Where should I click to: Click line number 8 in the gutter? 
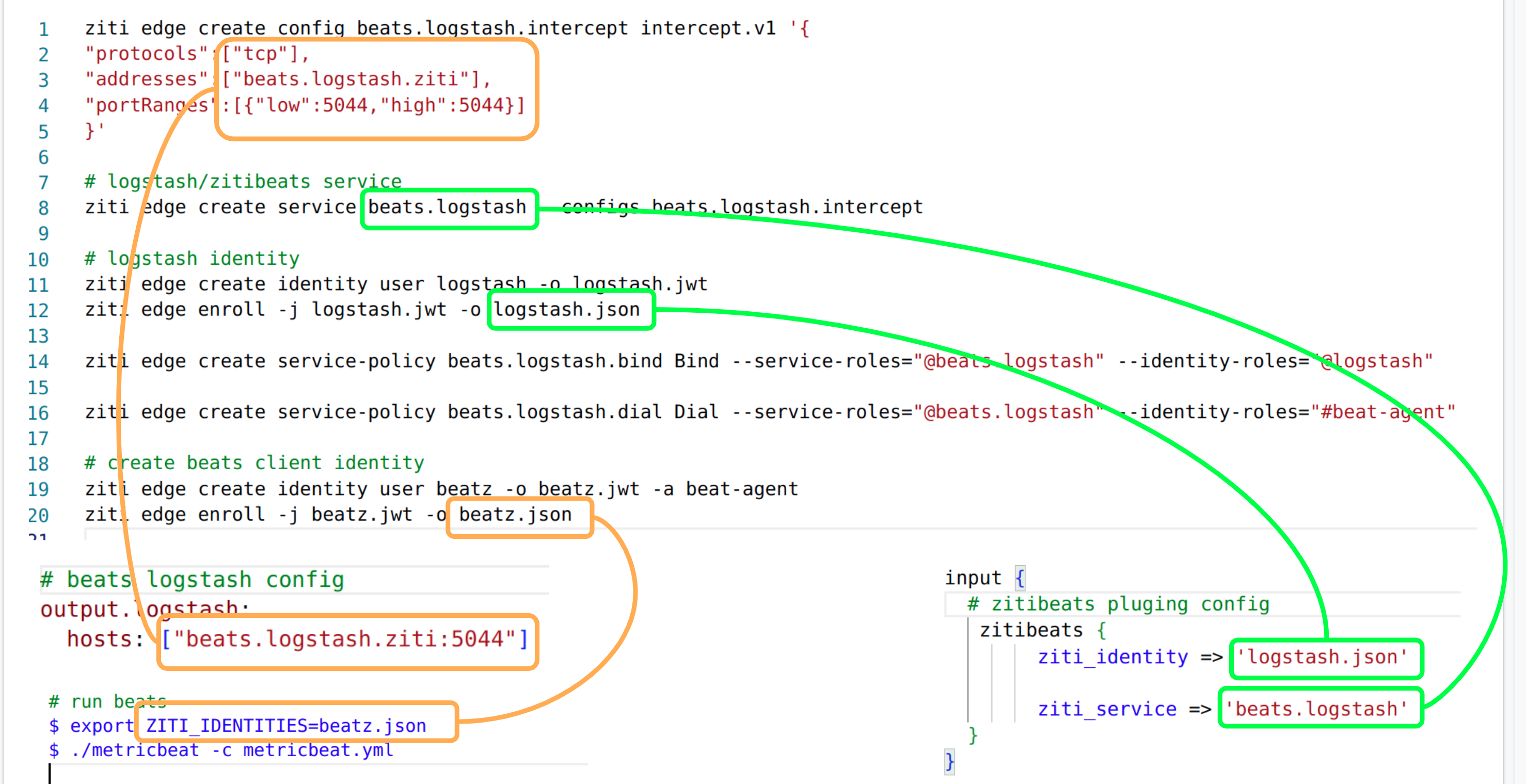(x=43, y=208)
